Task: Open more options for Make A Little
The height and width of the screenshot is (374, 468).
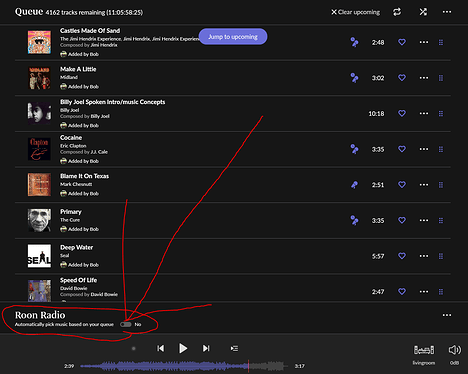Action: 424,78
